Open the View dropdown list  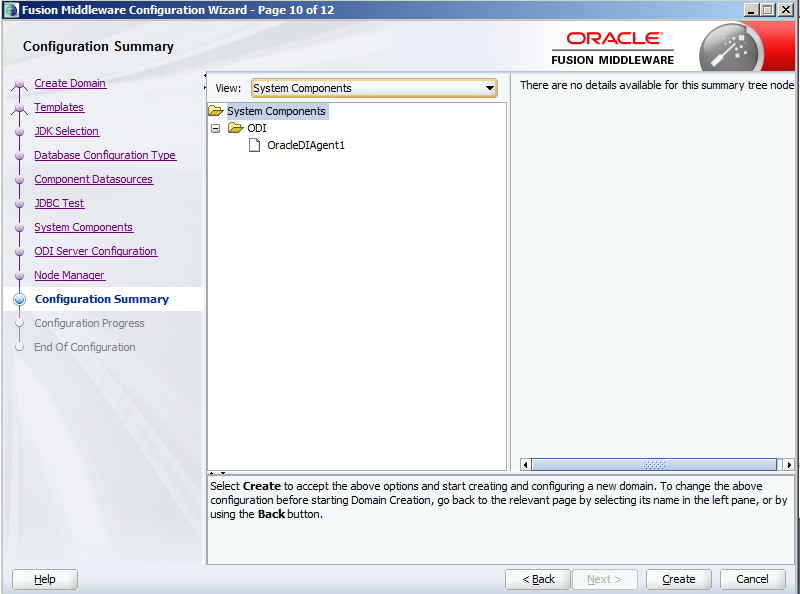[490, 88]
